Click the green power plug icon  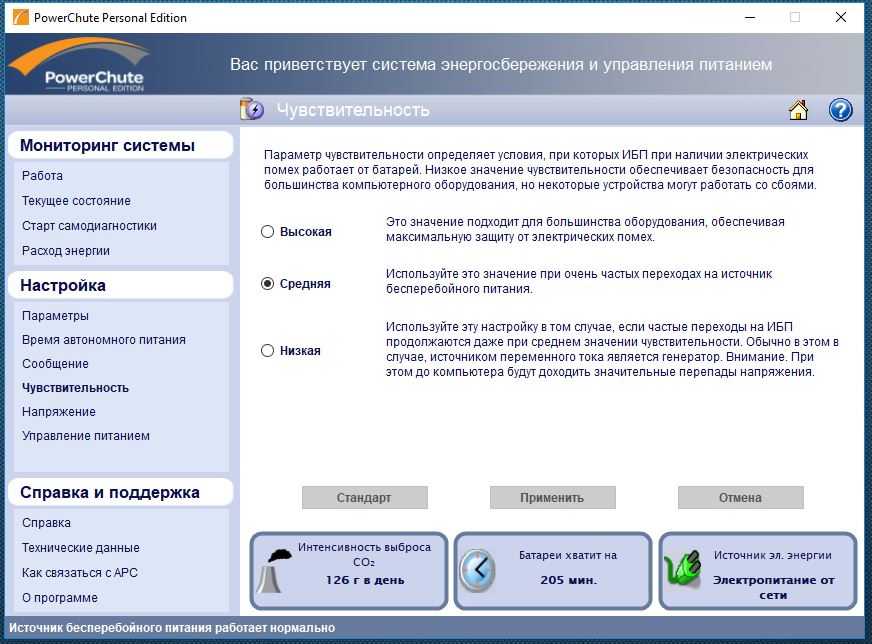[684, 571]
